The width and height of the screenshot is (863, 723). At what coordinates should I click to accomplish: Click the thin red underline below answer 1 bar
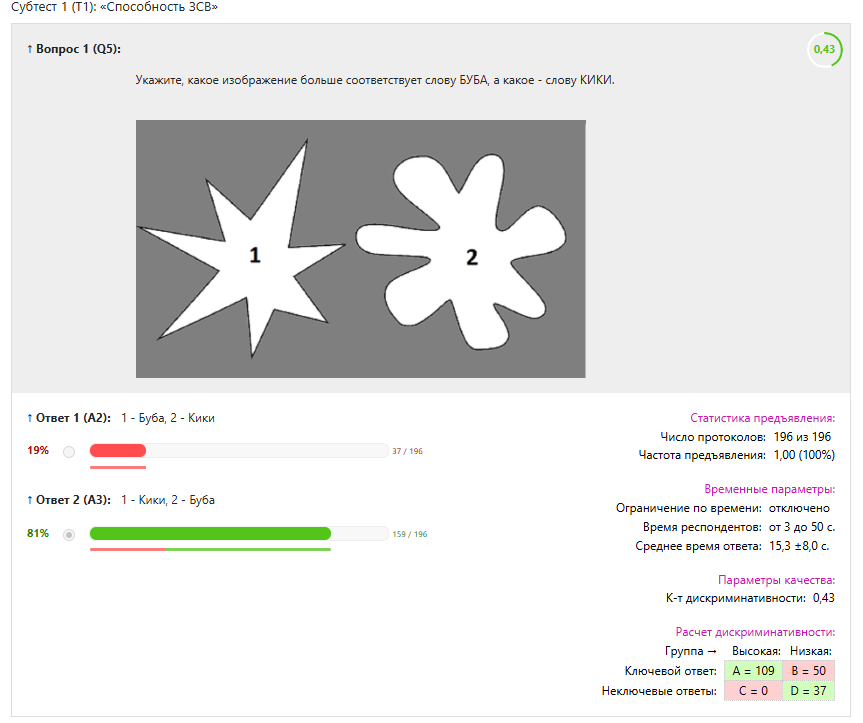click(118, 467)
